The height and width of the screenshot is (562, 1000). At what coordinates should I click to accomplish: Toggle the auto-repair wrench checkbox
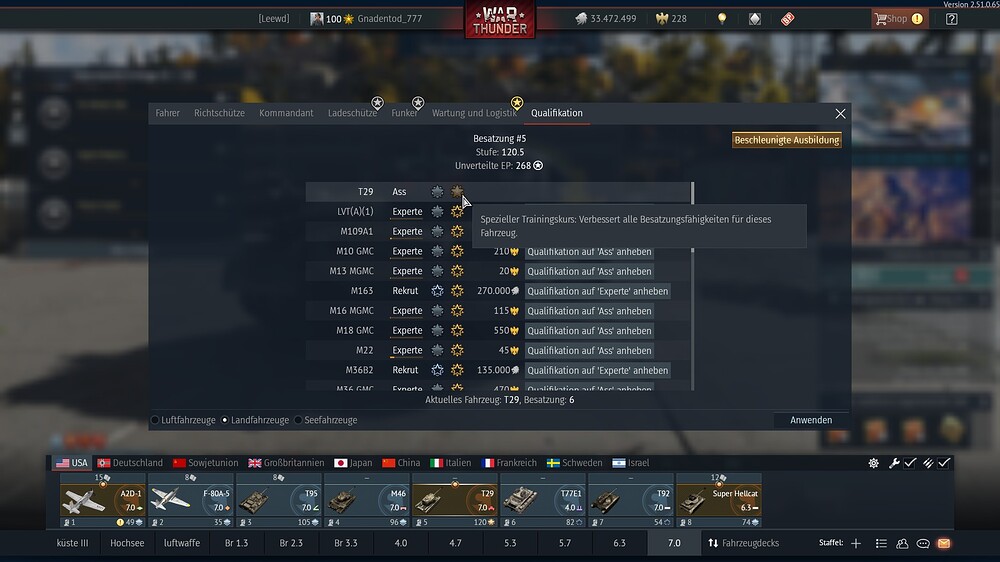(910, 463)
